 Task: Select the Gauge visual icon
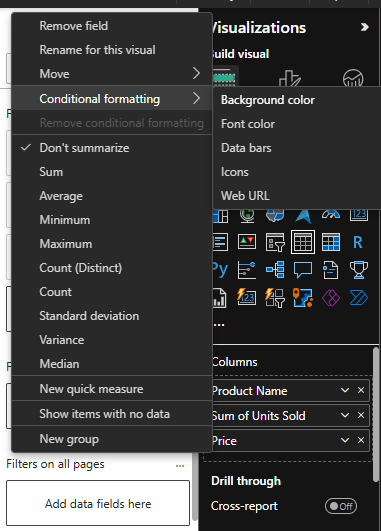coord(331,215)
